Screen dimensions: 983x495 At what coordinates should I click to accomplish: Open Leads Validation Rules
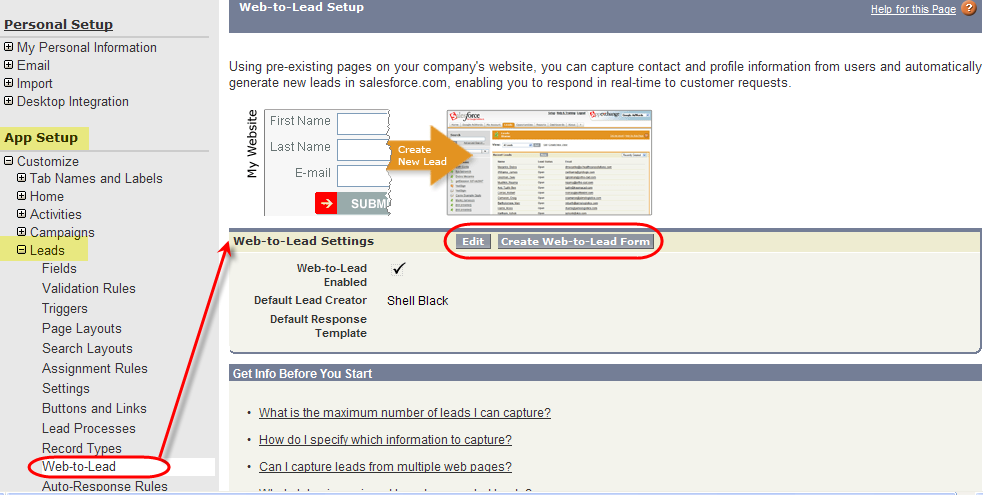(x=89, y=288)
